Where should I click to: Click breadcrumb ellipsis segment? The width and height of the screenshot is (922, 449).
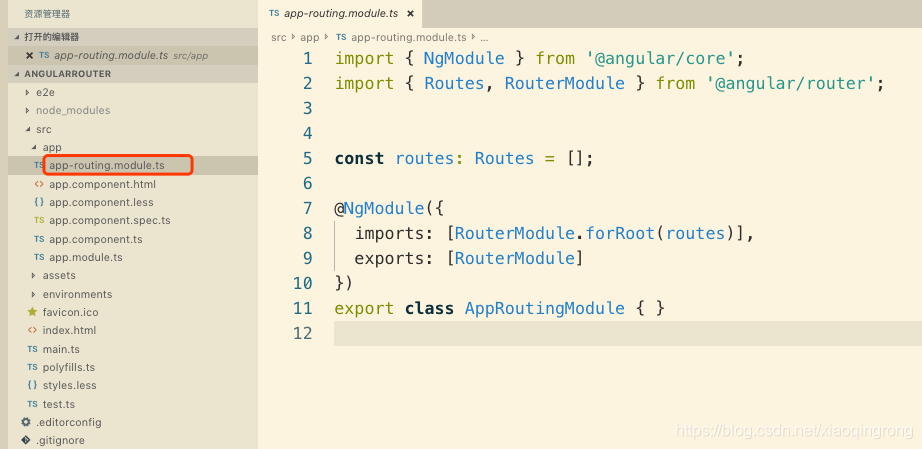[x=484, y=38]
